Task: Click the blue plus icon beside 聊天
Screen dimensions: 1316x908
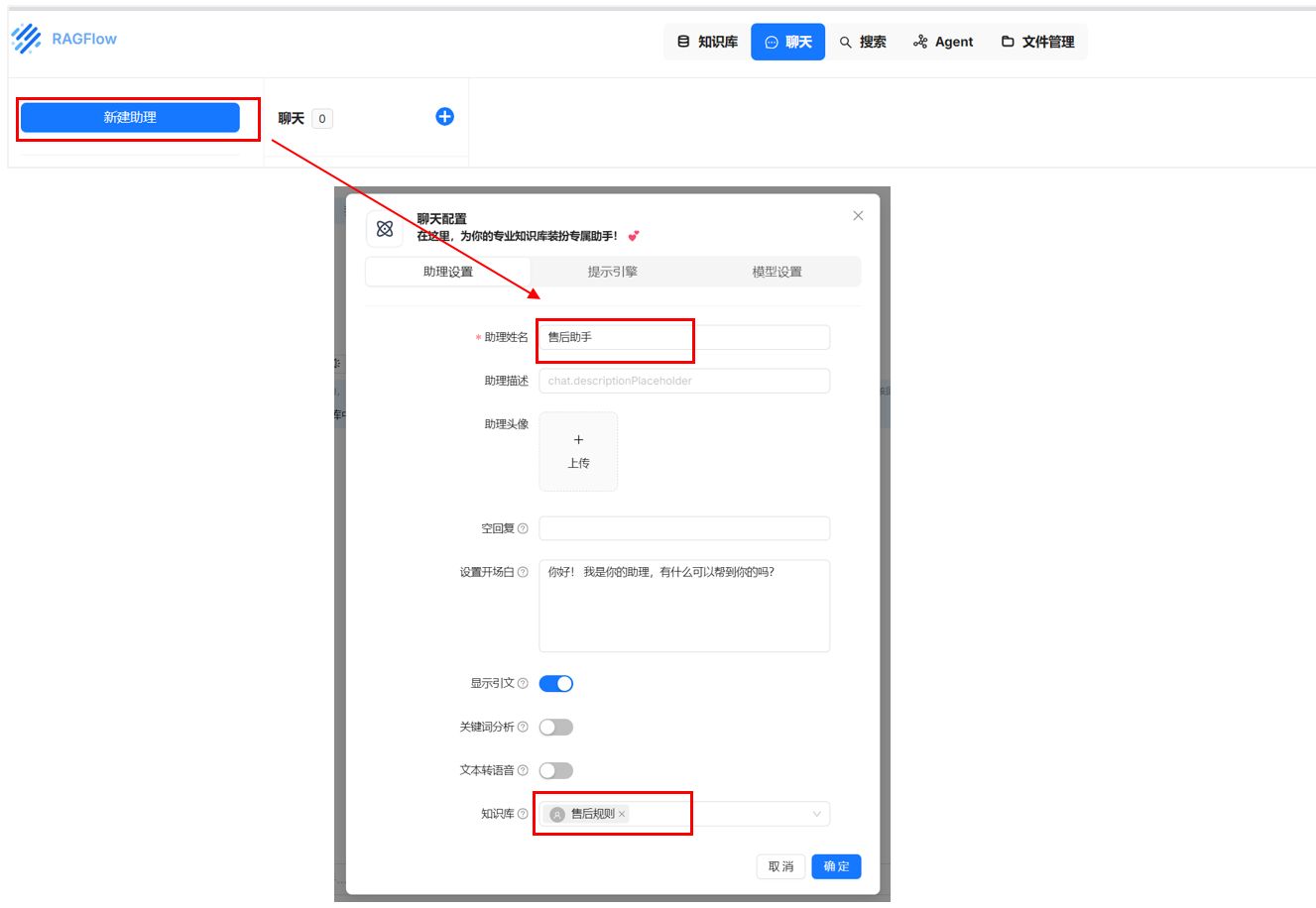Action: 444,117
